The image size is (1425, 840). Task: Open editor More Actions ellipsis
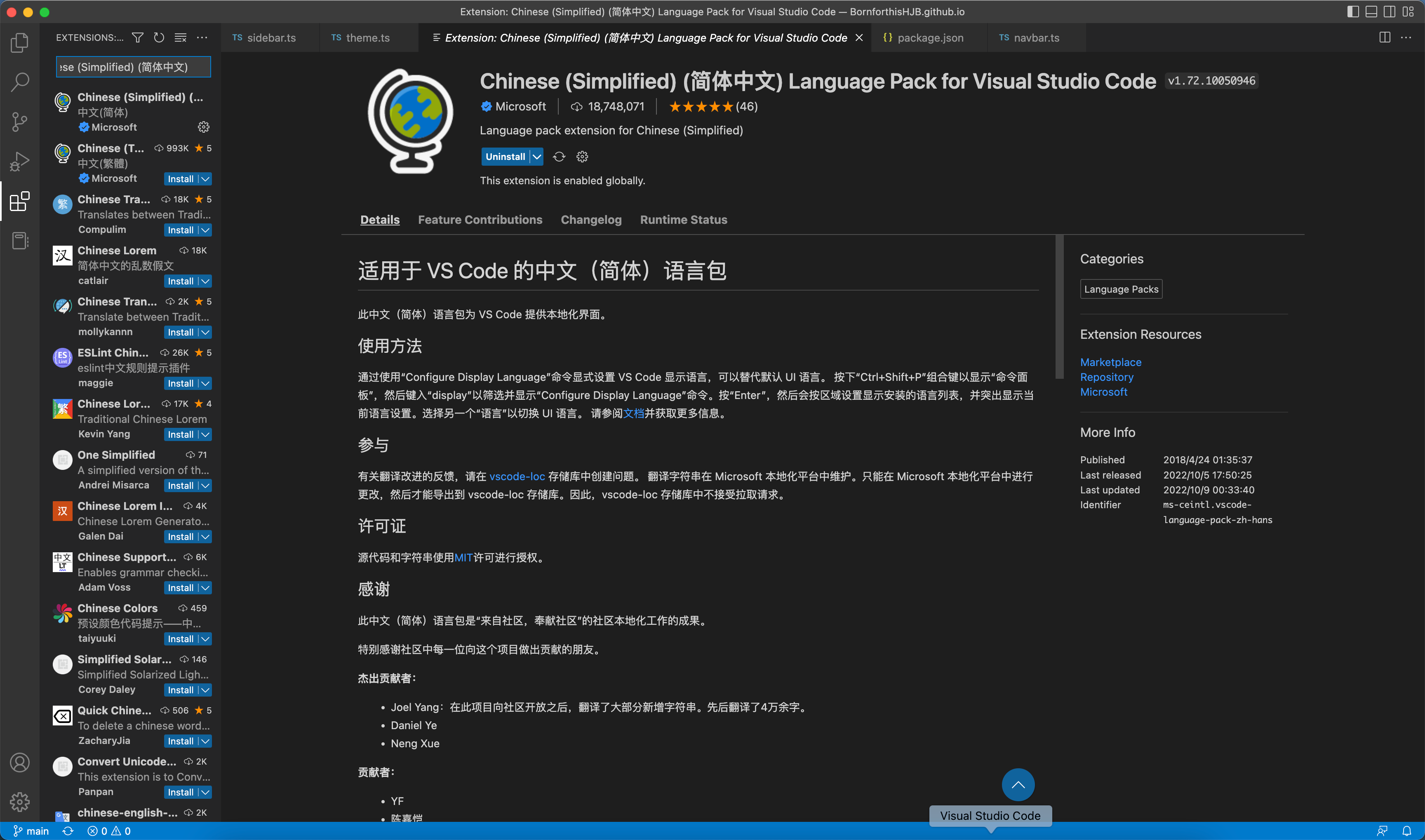[x=1406, y=38]
